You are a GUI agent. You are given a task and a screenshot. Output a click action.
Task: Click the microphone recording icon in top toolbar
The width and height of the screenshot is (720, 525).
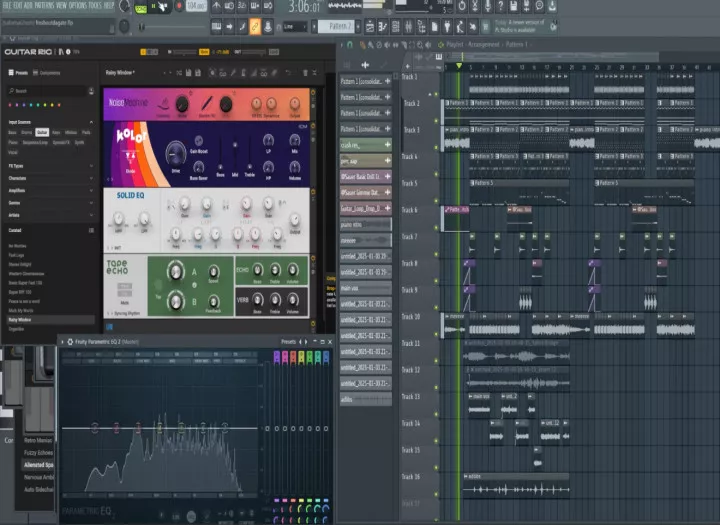(488, 6)
